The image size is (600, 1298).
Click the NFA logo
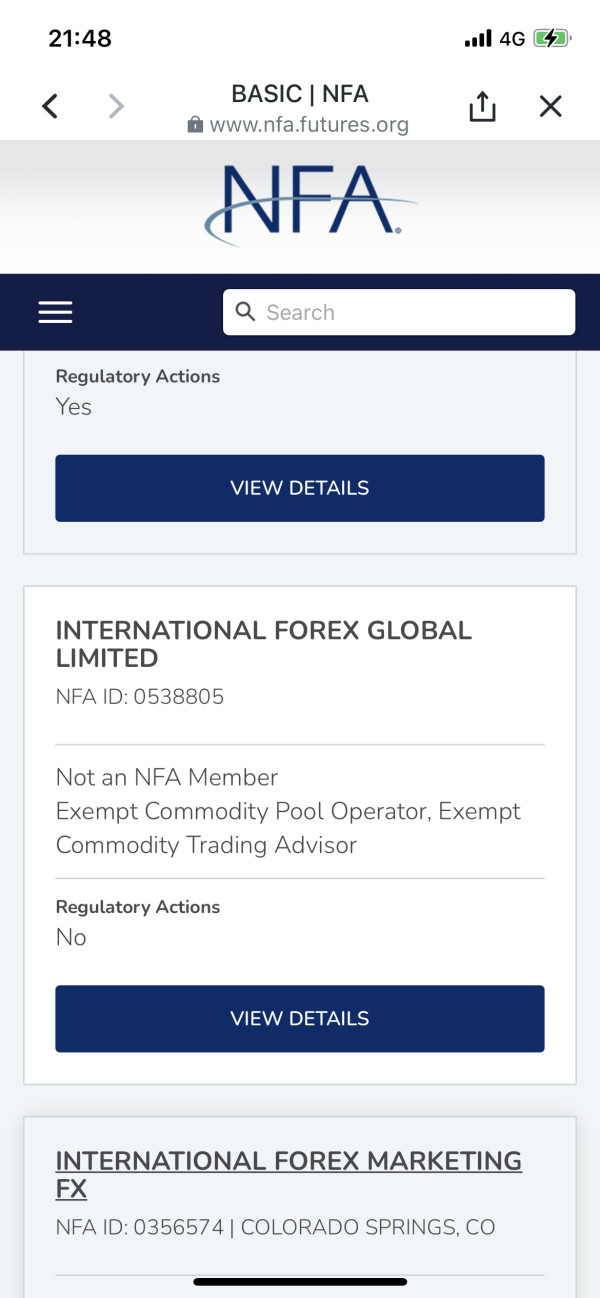(310, 204)
